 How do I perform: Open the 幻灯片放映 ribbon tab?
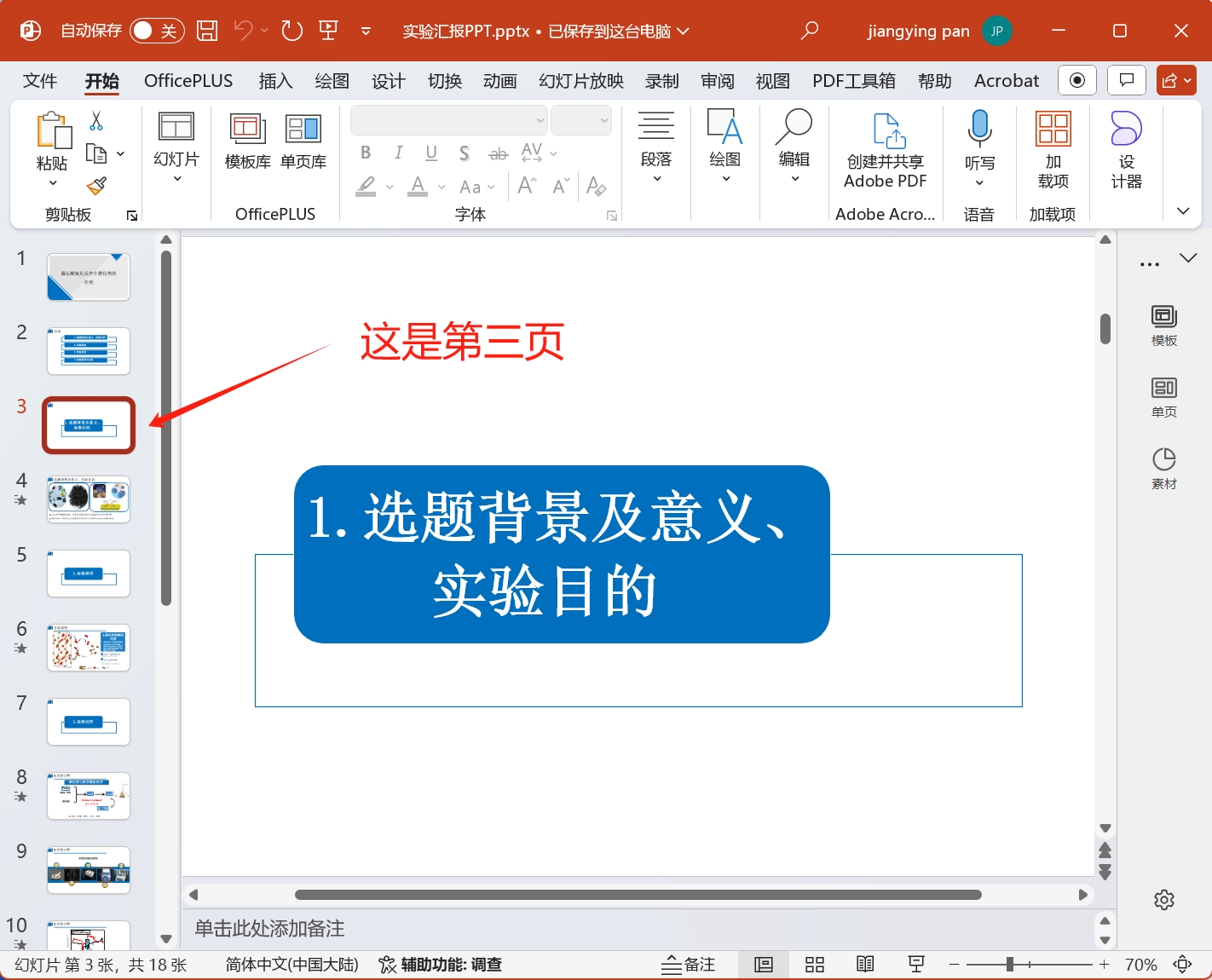pos(580,80)
